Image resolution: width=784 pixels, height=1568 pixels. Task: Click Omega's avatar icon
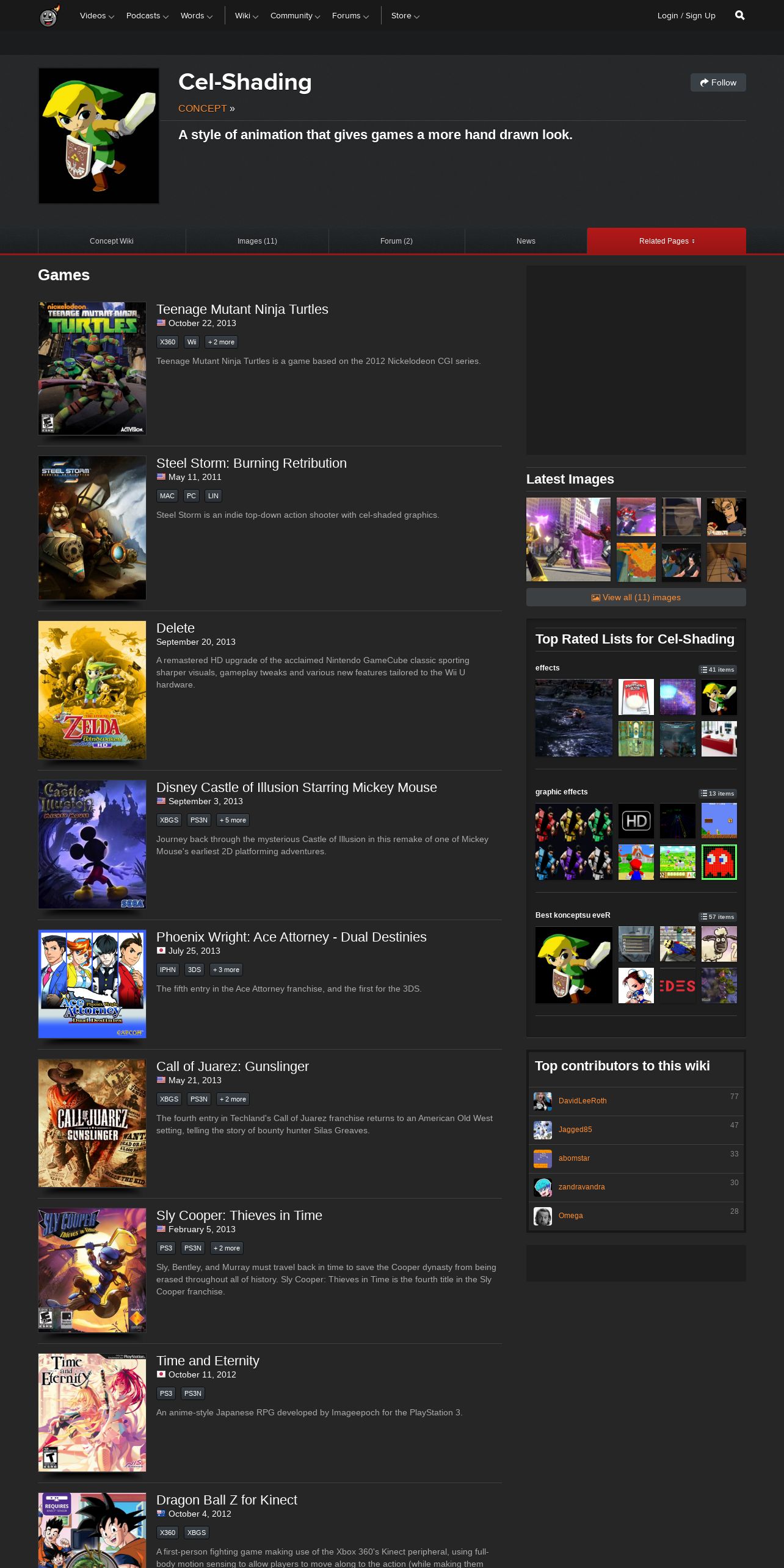[x=543, y=1216]
